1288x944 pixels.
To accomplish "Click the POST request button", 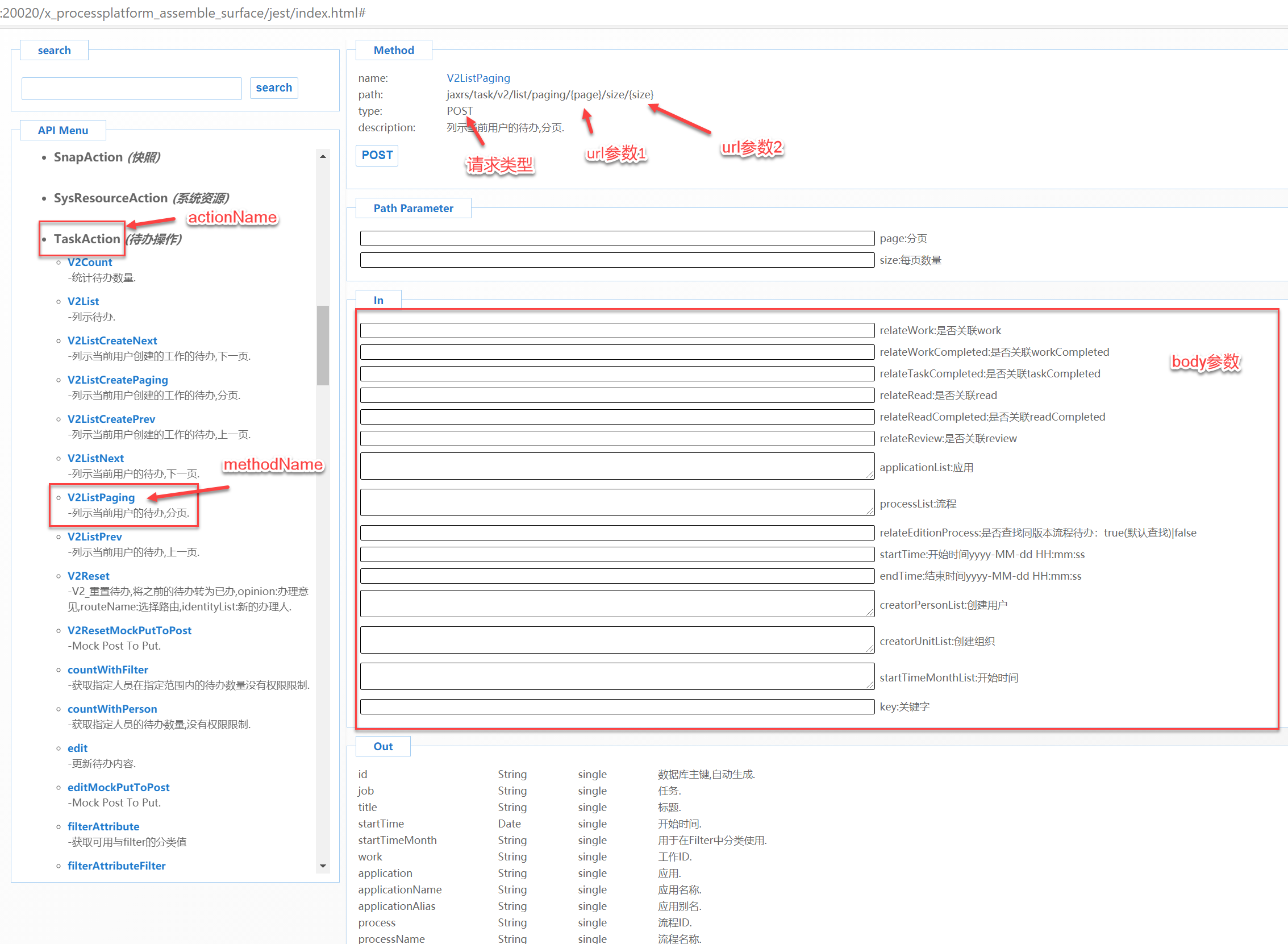I will pyautogui.click(x=377, y=155).
